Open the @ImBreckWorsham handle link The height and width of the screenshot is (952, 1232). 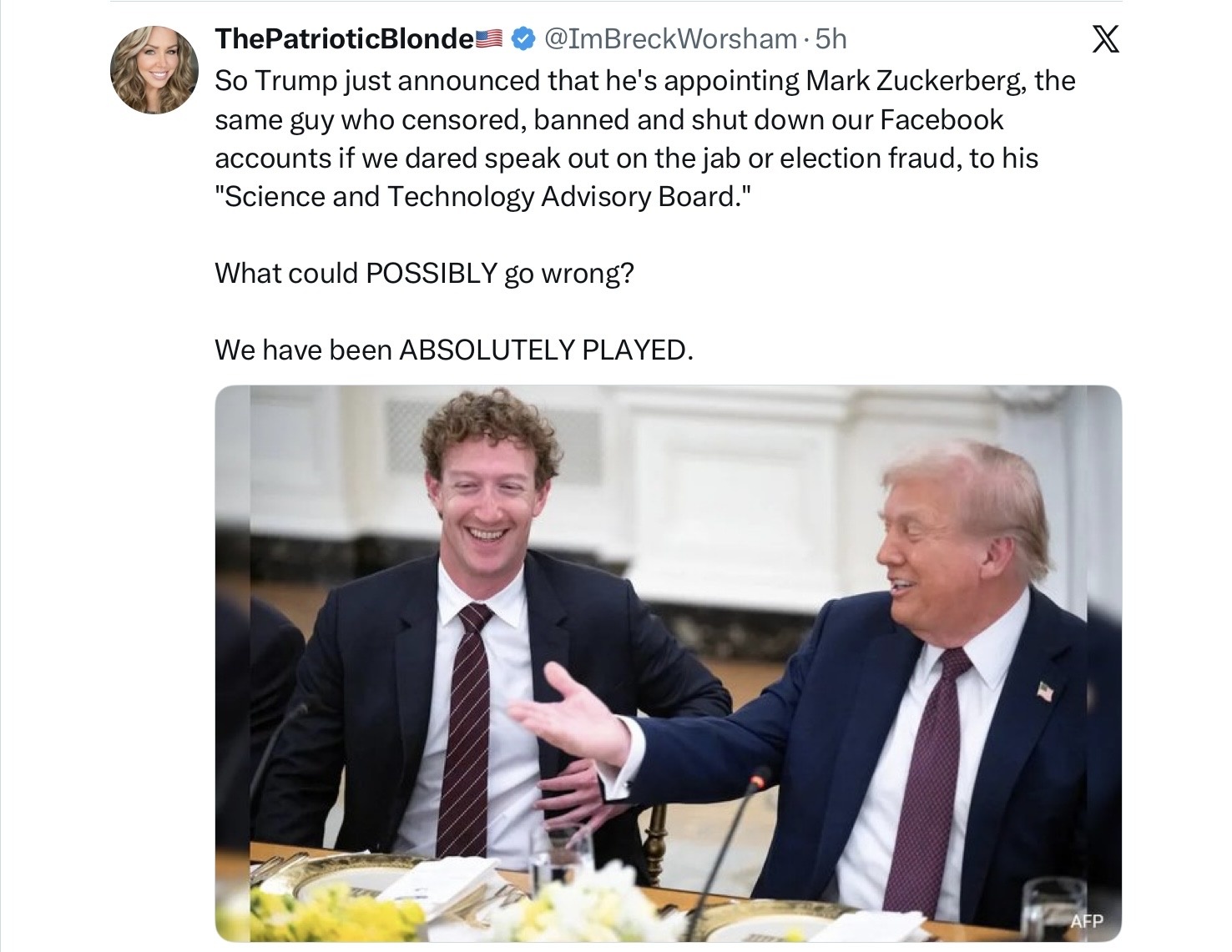[x=670, y=38]
